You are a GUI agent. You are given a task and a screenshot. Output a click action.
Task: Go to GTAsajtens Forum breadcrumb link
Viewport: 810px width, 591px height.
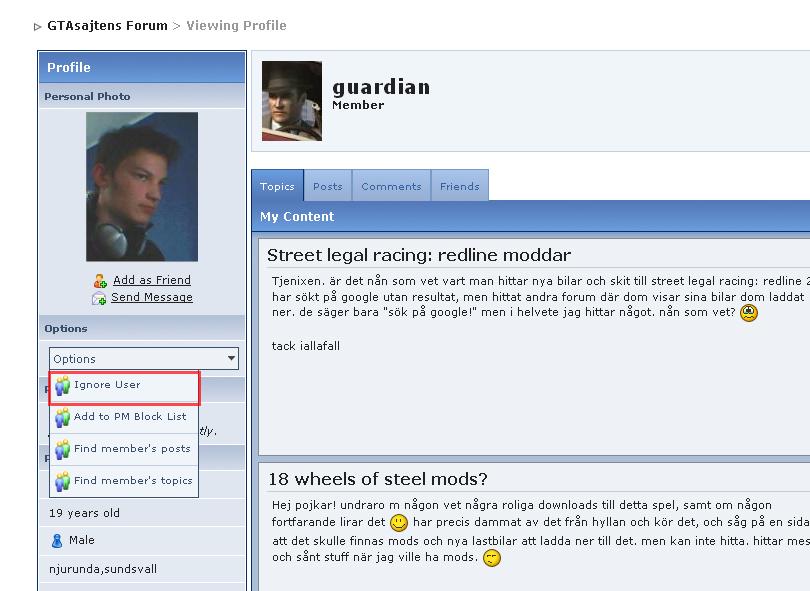107,26
